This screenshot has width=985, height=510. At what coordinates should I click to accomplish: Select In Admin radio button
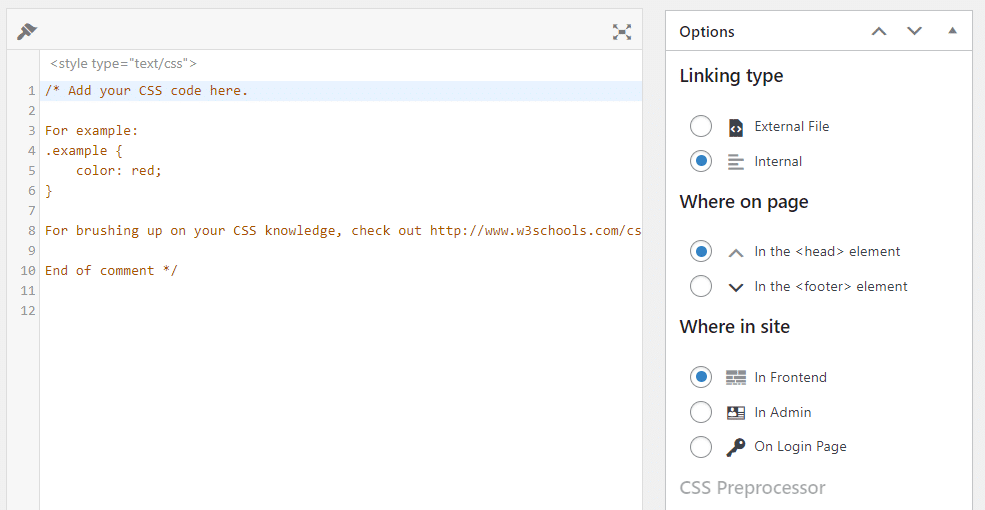click(x=701, y=412)
